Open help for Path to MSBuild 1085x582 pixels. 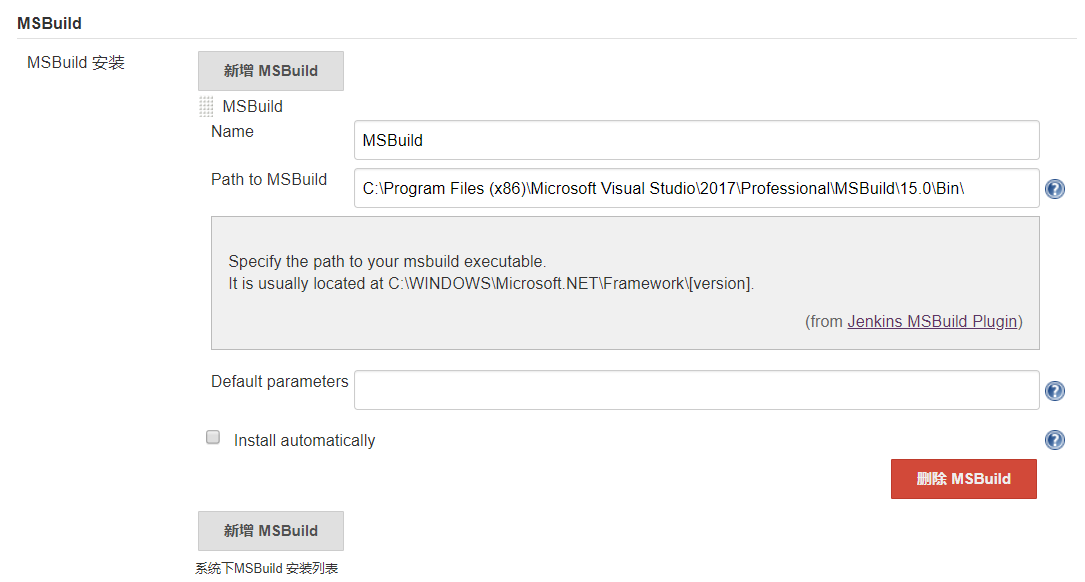(x=1054, y=189)
